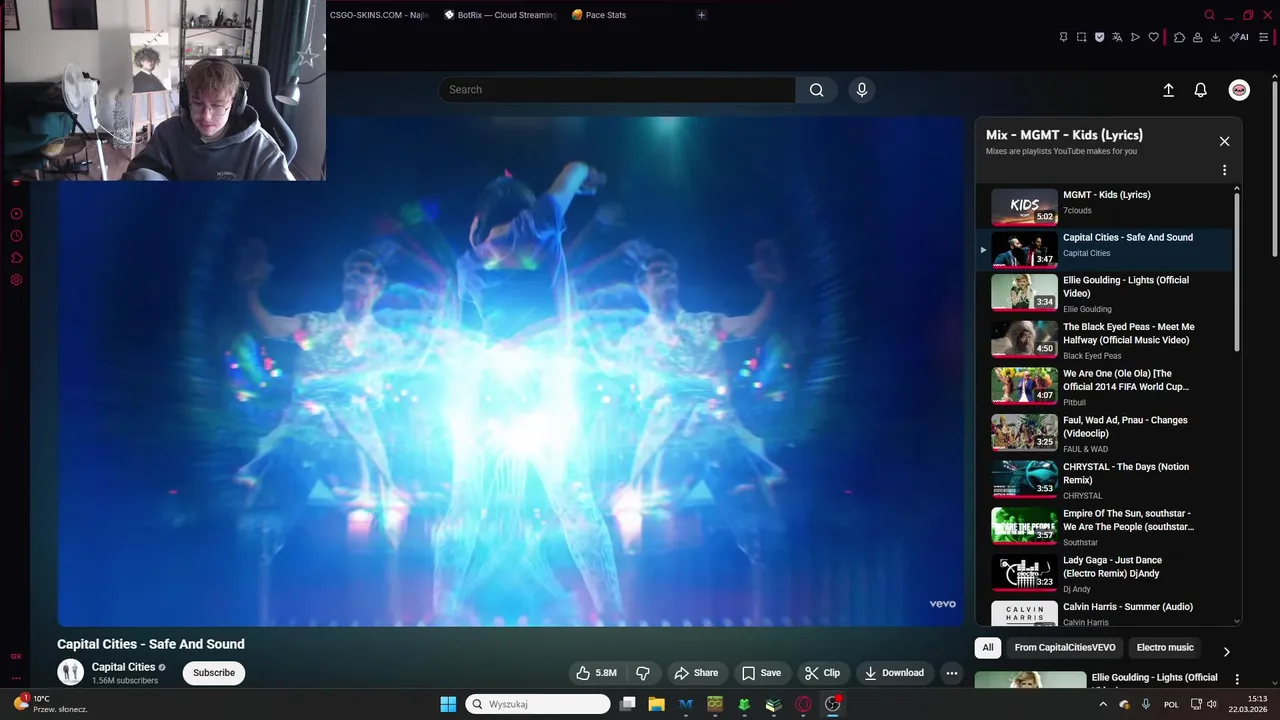1280x720 pixels.
Task: Click the snapshot capture icon in browser toolbar
Action: pyautogui.click(x=1081, y=37)
